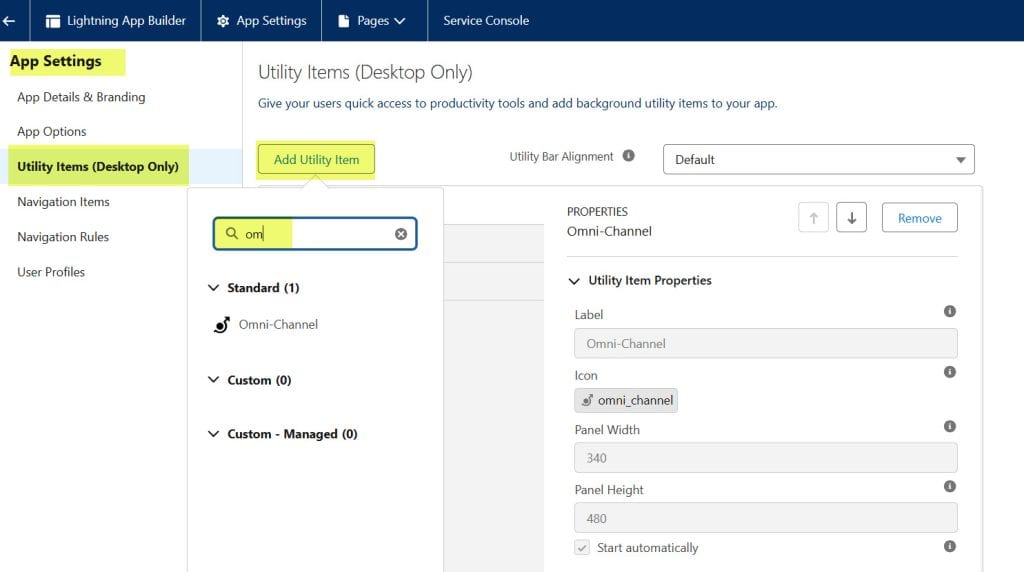Click the Panel Height info icon
The width and height of the screenshot is (1024, 572).
click(x=950, y=486)
